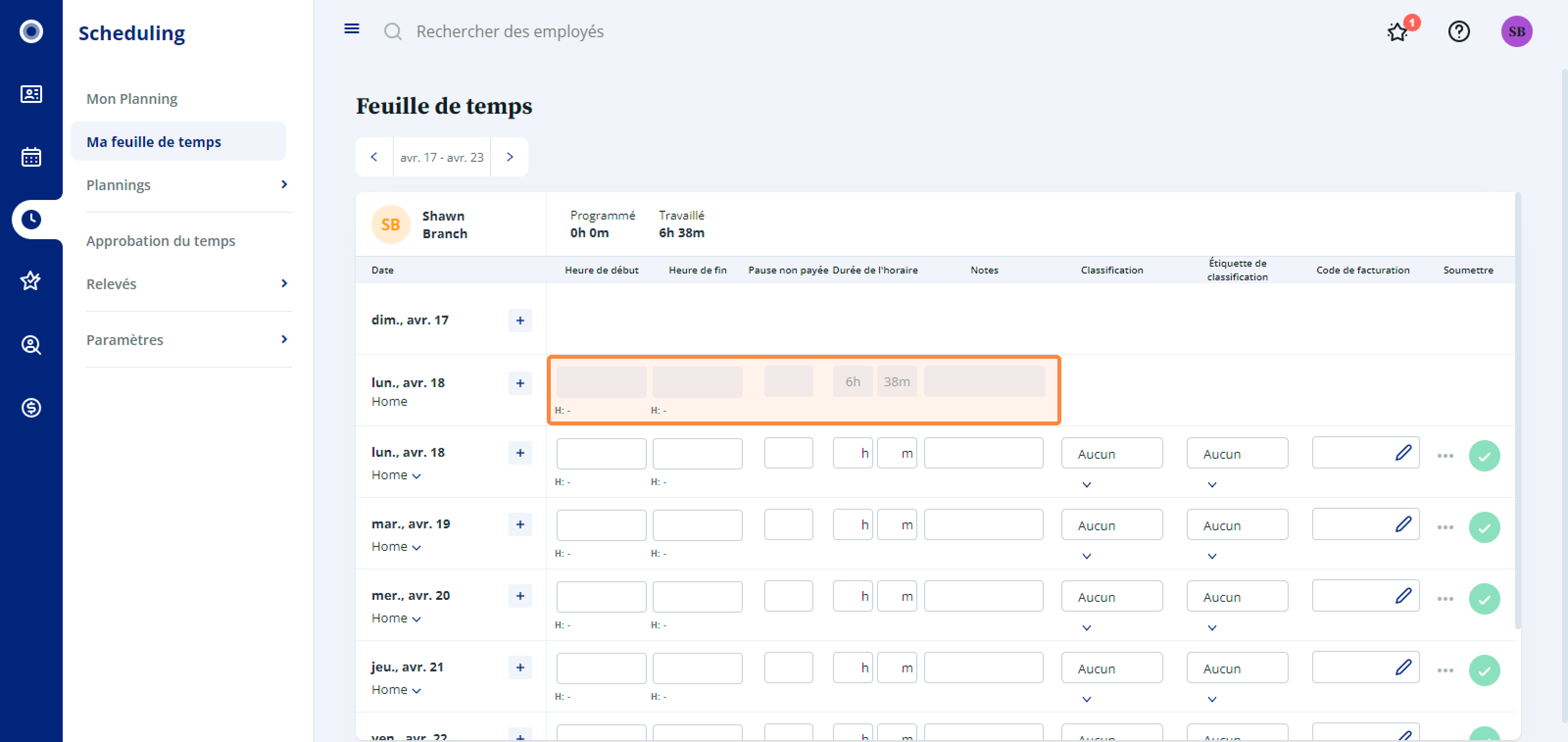Open Home location dropdown for mer., avr. 20
The image size is (1568, 742).
coord(396,618)
